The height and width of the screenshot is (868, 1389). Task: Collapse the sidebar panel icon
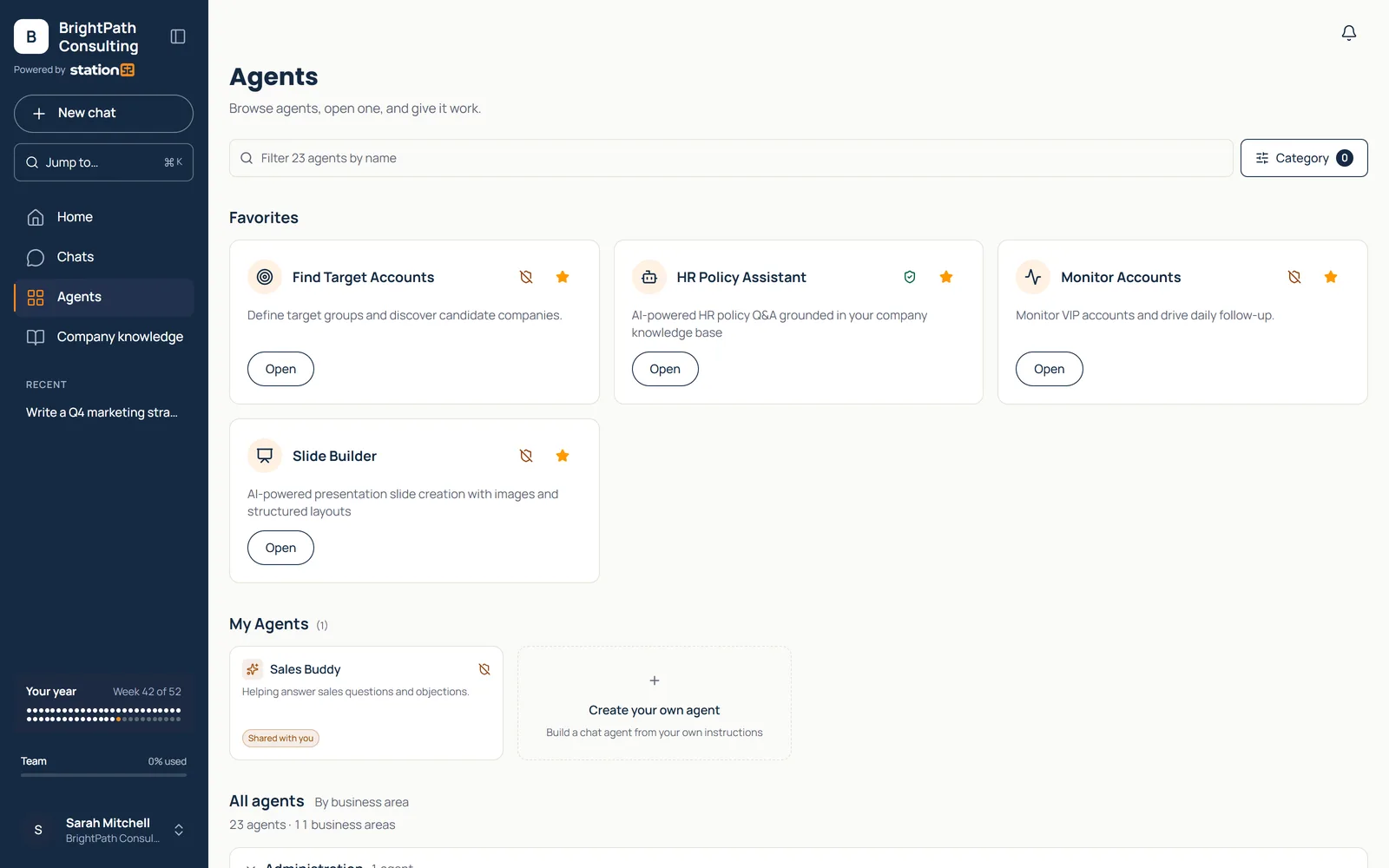178,36
